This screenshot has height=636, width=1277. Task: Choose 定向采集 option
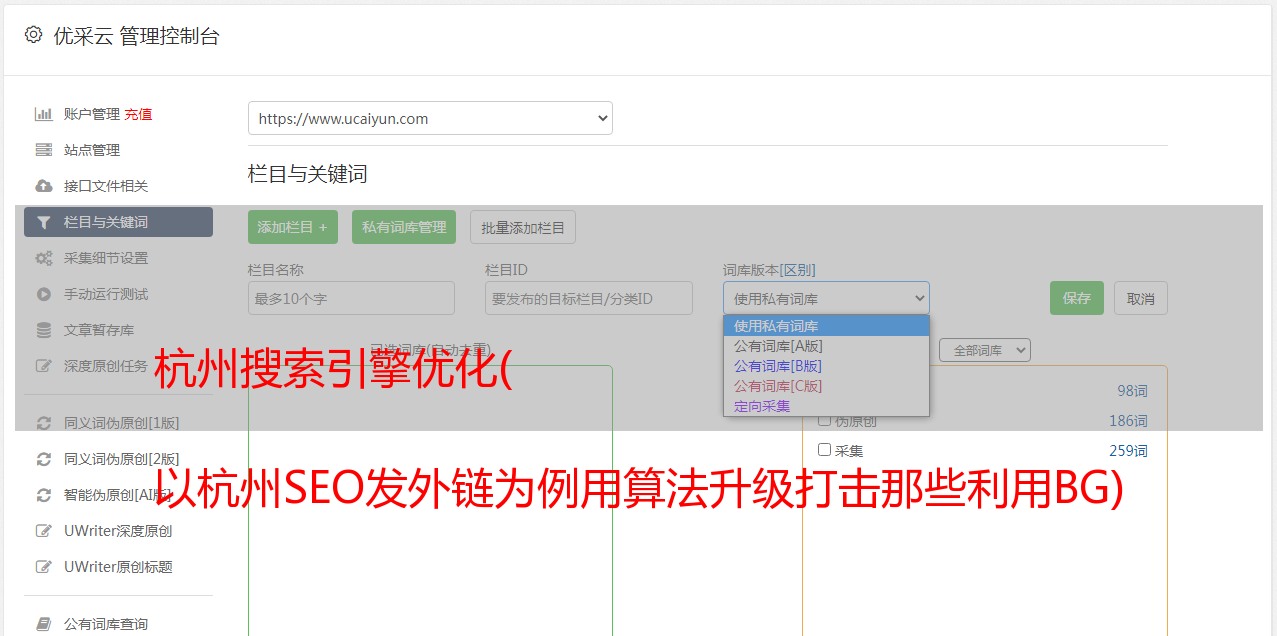(826, 406)
